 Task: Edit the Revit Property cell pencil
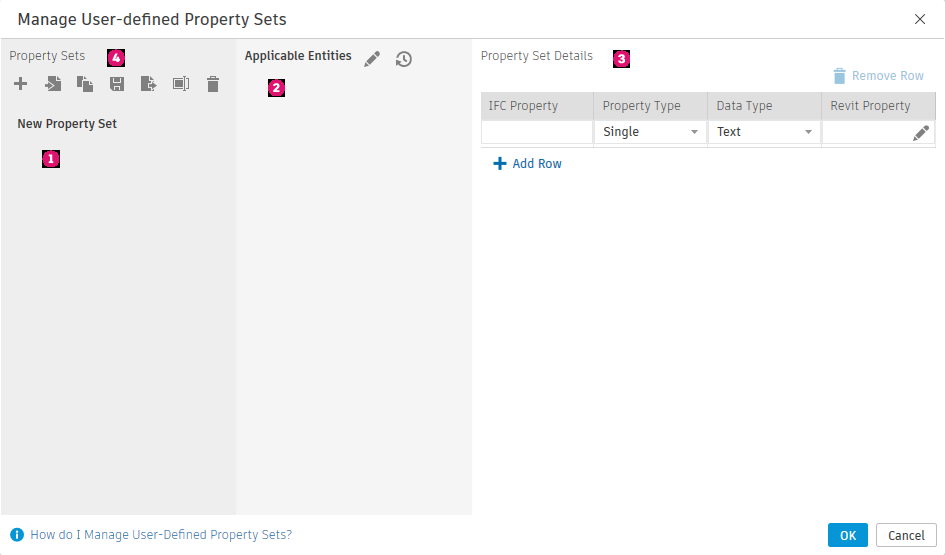(x=921, y=133)
